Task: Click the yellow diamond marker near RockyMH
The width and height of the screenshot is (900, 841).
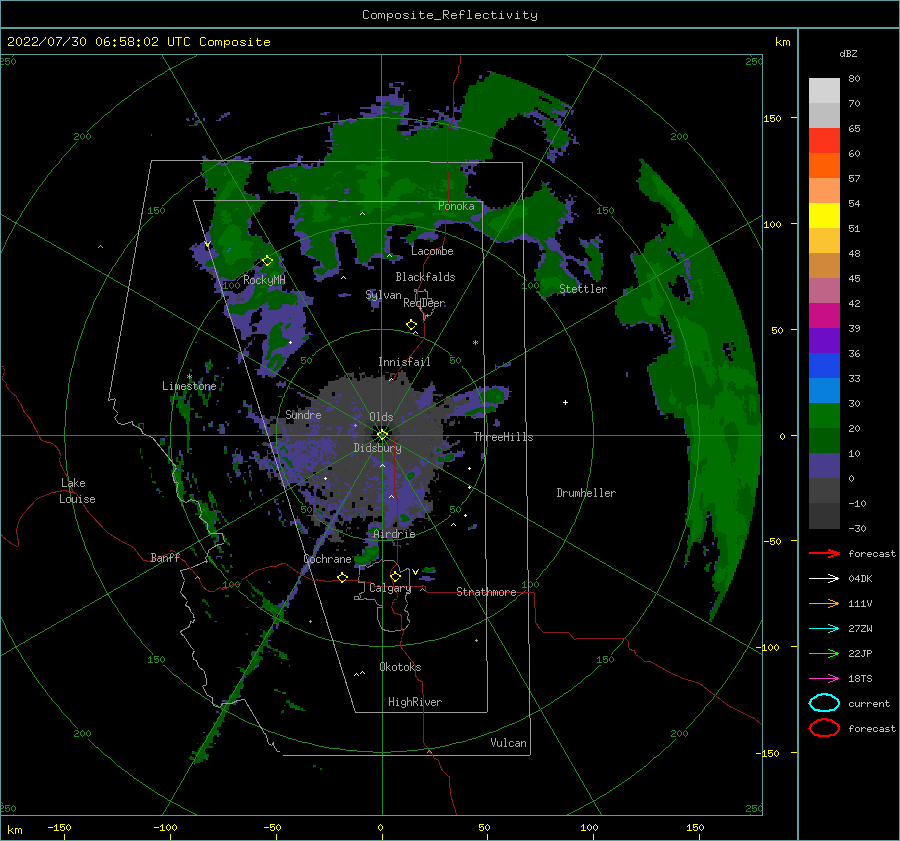Action: coord(267,261)
